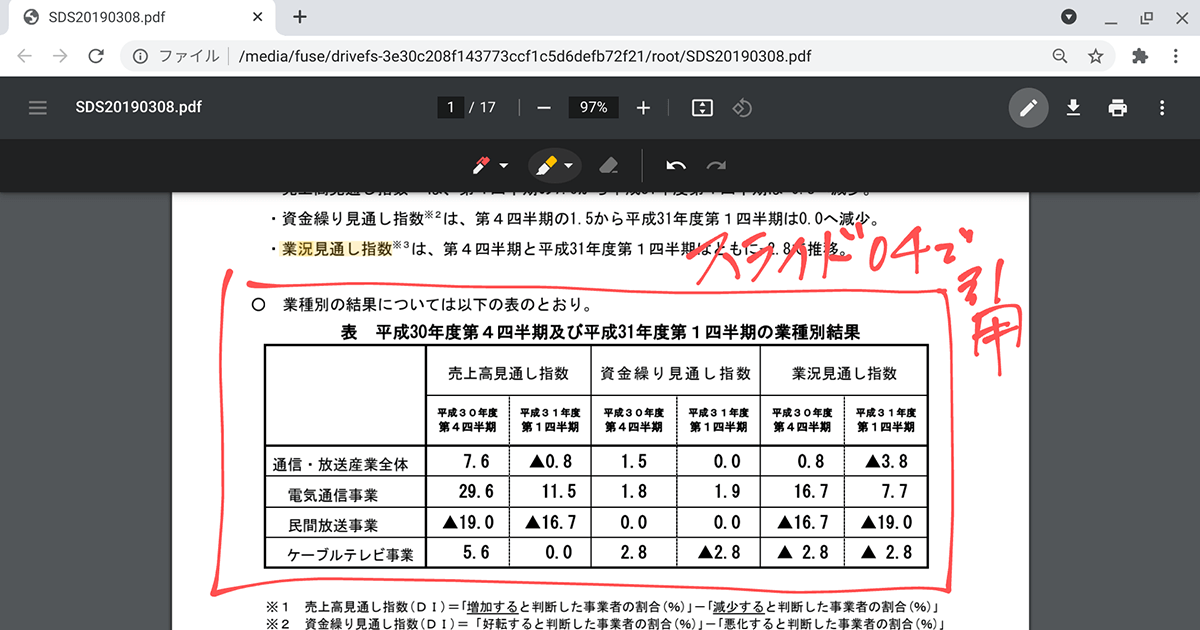Screen dimensions: 1200x630
Task: Zoom out with the minus control
Action: point(545,107)
